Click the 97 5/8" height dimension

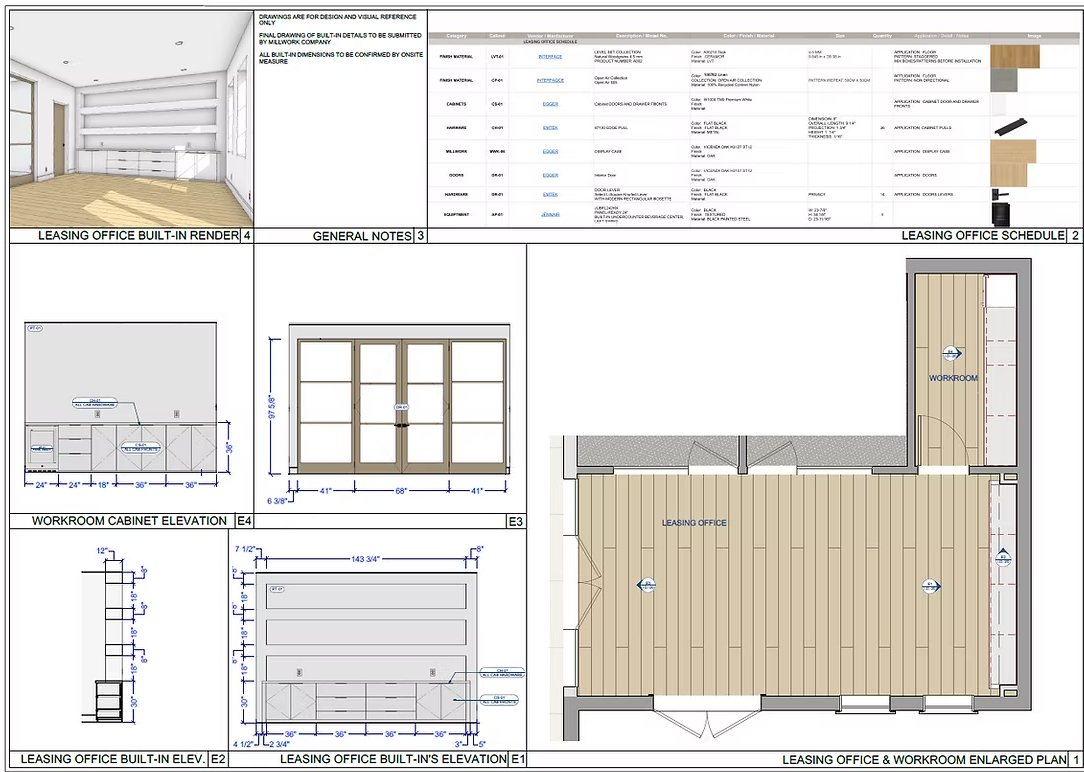(x=274, y=405)
